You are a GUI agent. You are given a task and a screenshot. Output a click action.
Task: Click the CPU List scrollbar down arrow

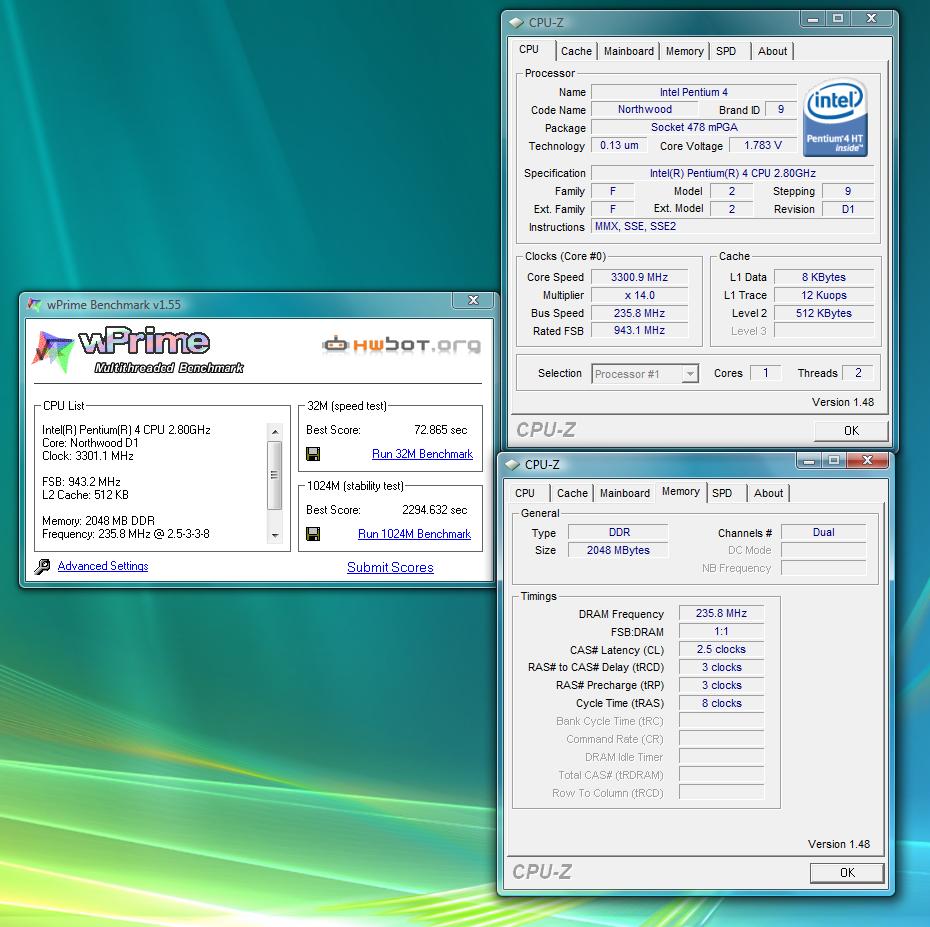275,535
